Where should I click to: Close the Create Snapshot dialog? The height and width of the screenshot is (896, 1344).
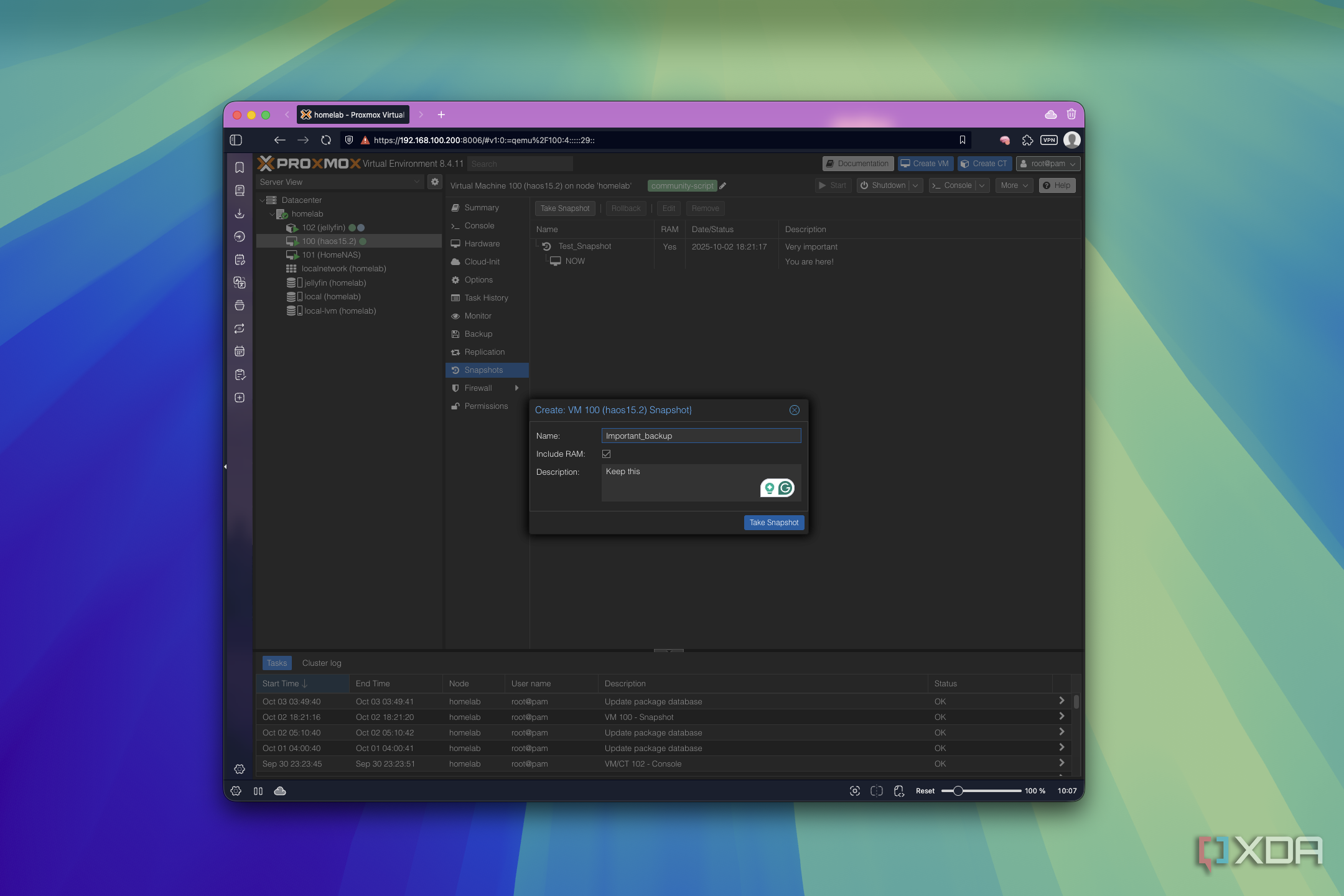(794, 410)
